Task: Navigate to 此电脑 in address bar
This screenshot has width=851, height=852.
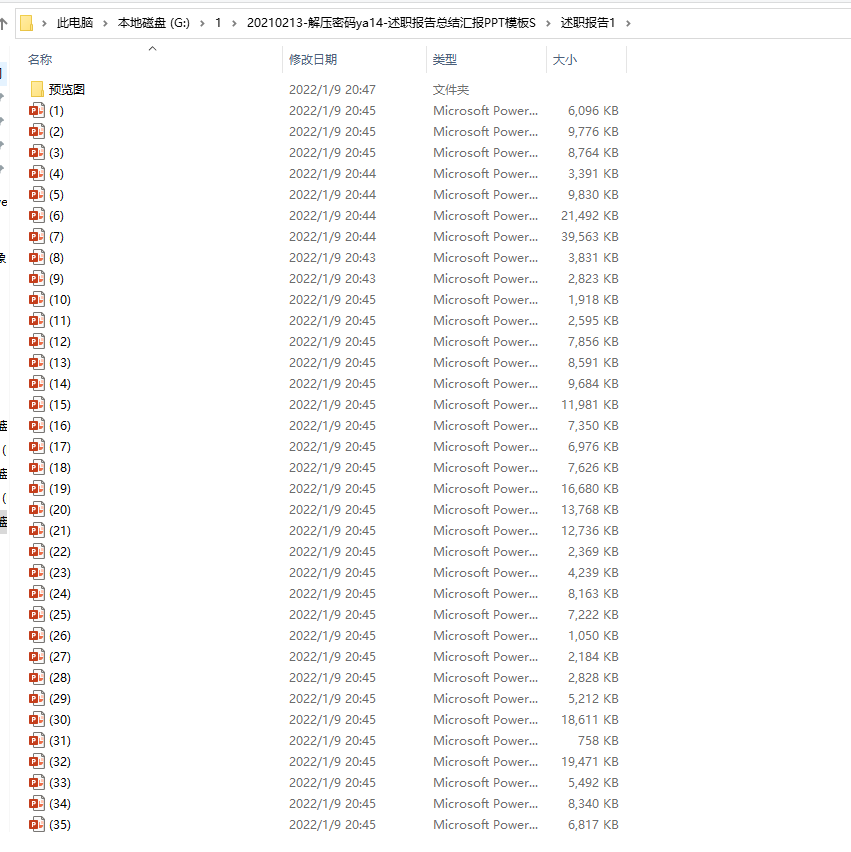Action: (x=75, y=23)
